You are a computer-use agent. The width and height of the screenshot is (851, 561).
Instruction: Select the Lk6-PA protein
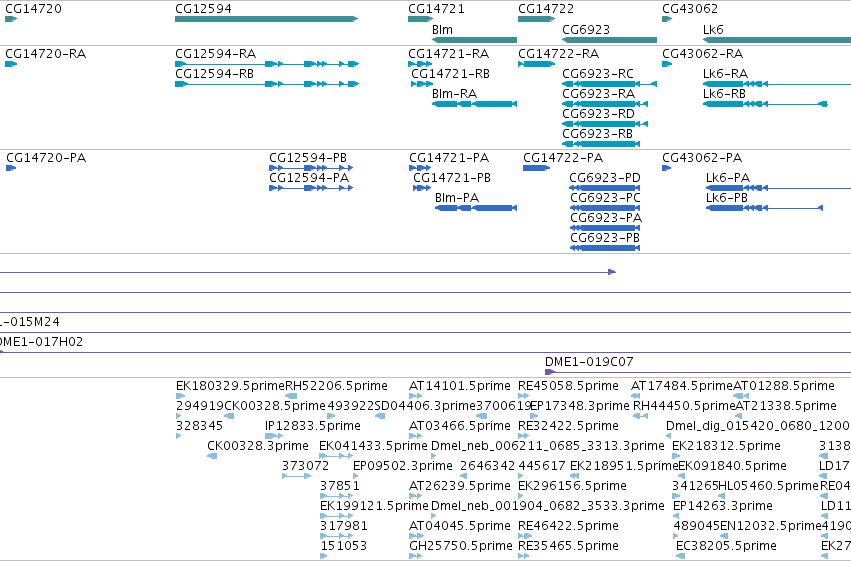(778, 188)
